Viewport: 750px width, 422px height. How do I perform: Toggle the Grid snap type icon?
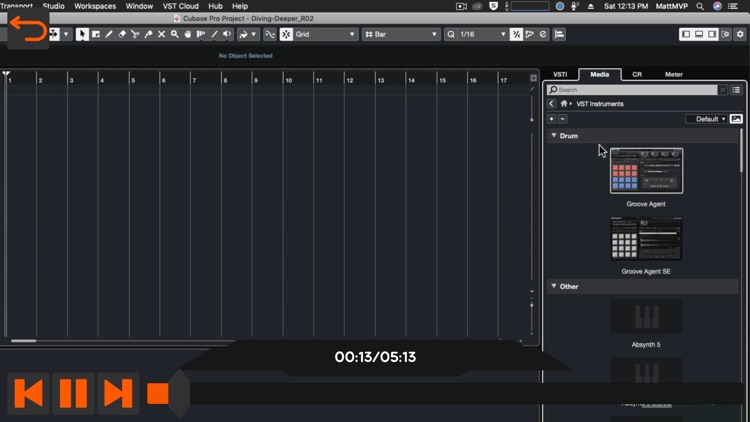click(x=286, y=34)
